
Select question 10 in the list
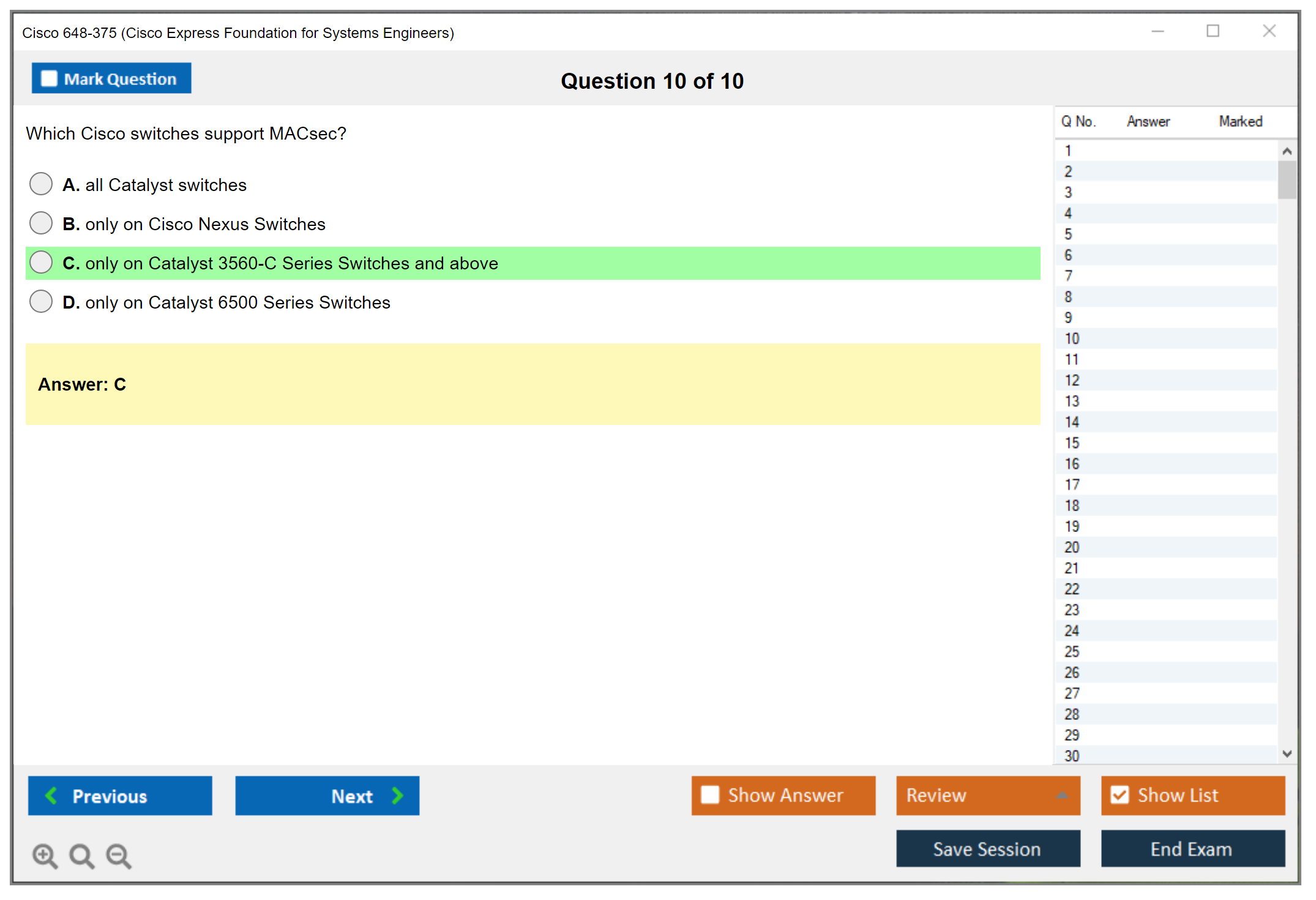1072,339
